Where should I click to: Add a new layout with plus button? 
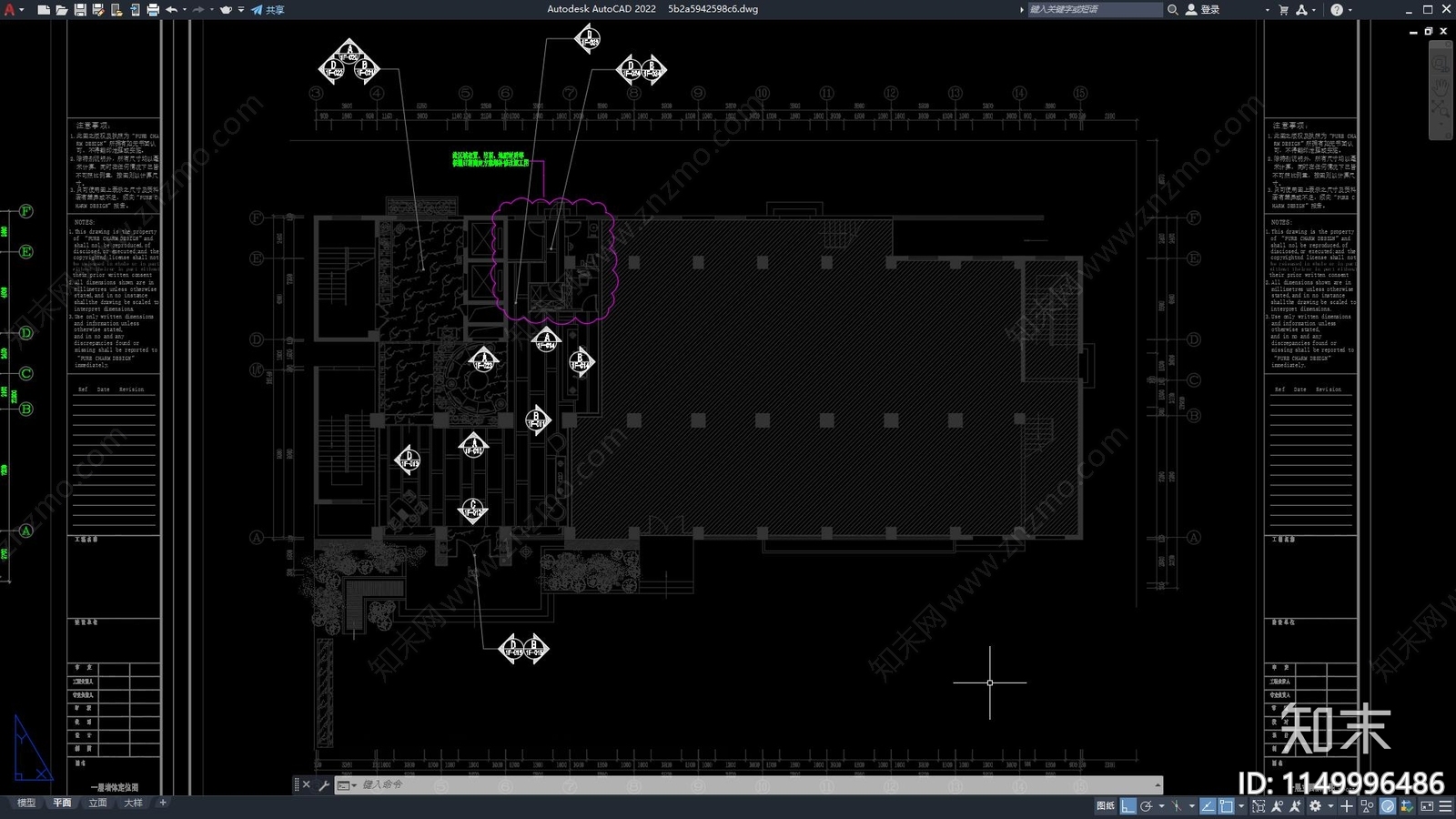coord(163,803)
